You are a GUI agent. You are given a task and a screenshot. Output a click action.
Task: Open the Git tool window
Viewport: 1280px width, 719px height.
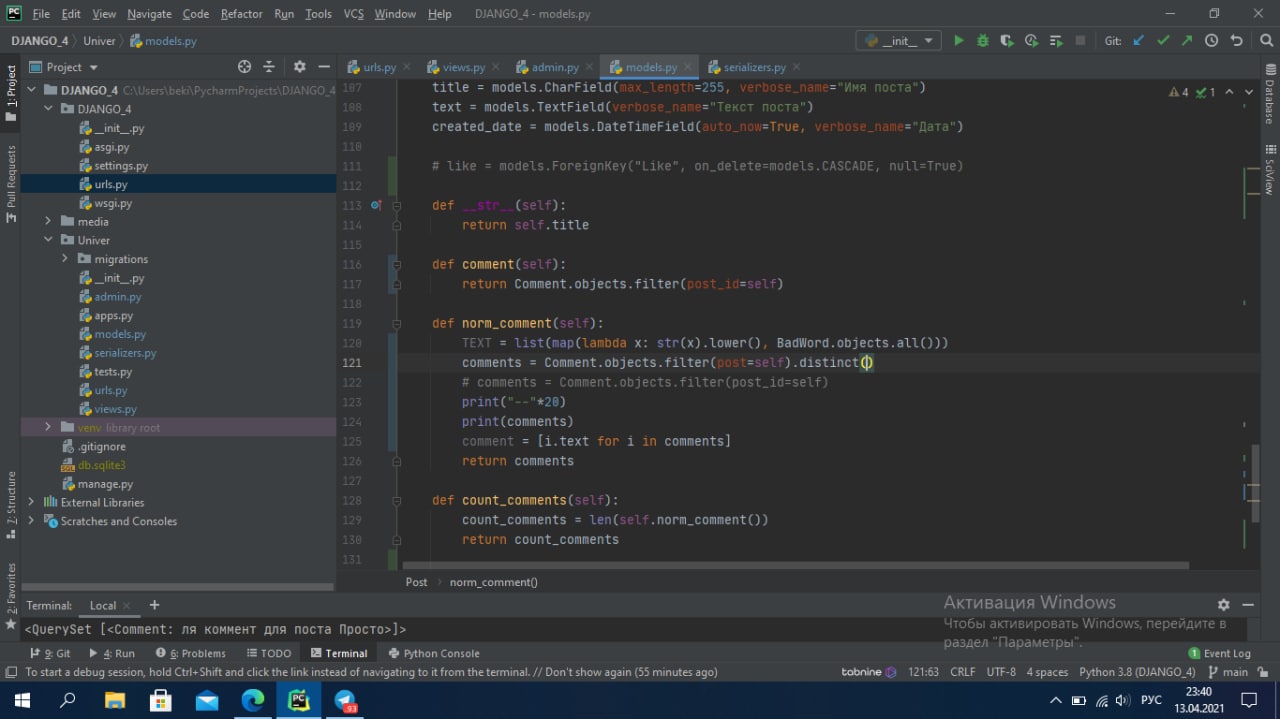[50, 653]
